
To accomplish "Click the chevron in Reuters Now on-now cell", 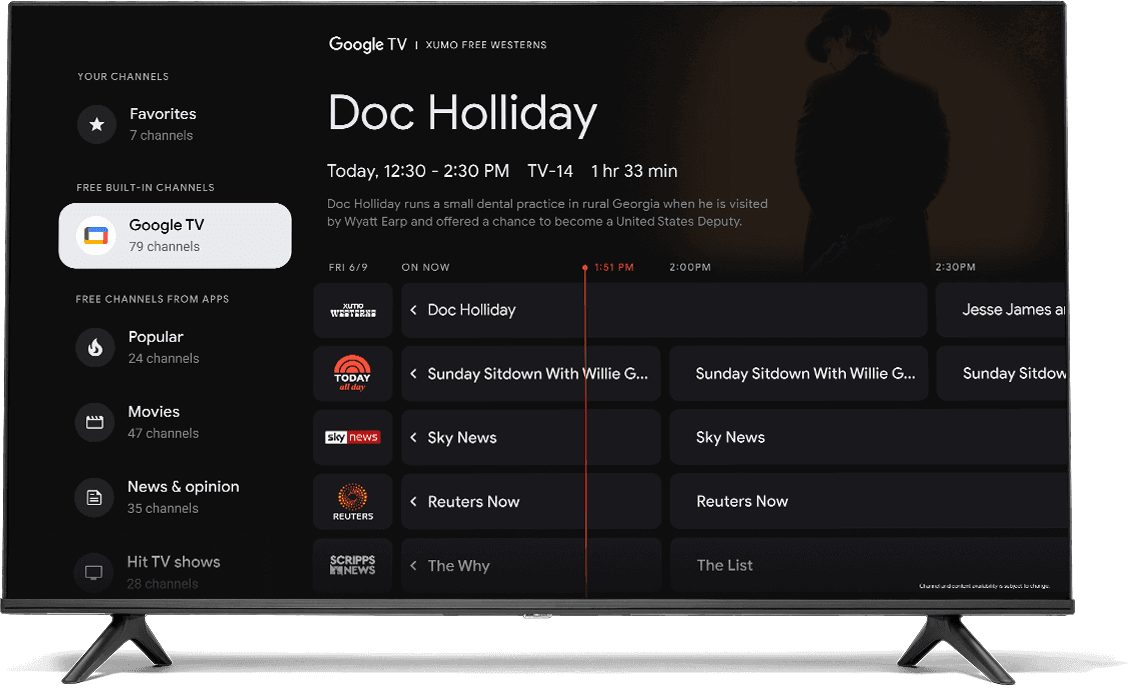I will [414, 502].
